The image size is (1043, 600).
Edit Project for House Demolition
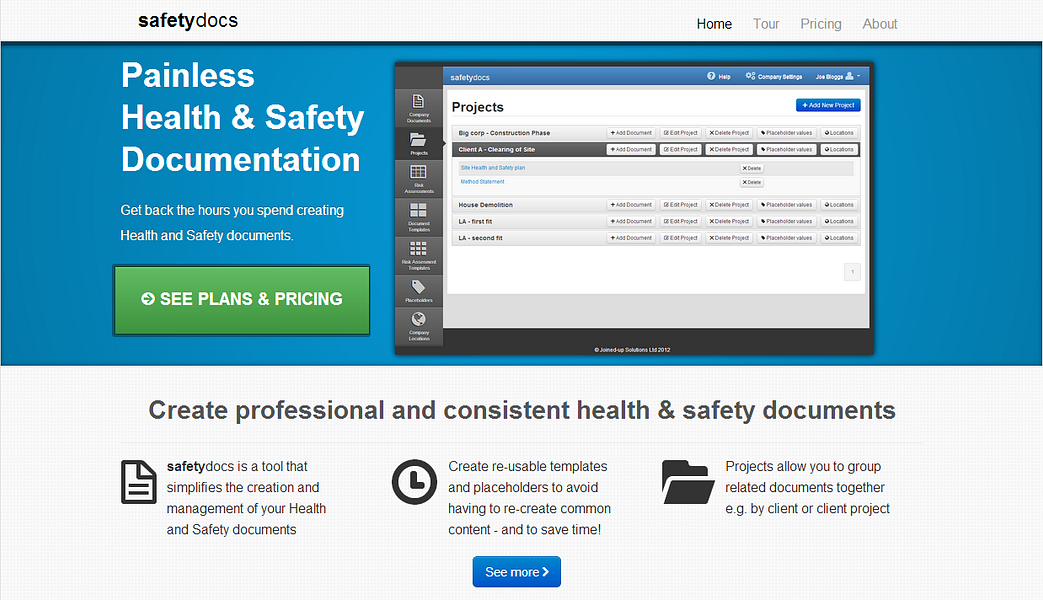point(680,205)
